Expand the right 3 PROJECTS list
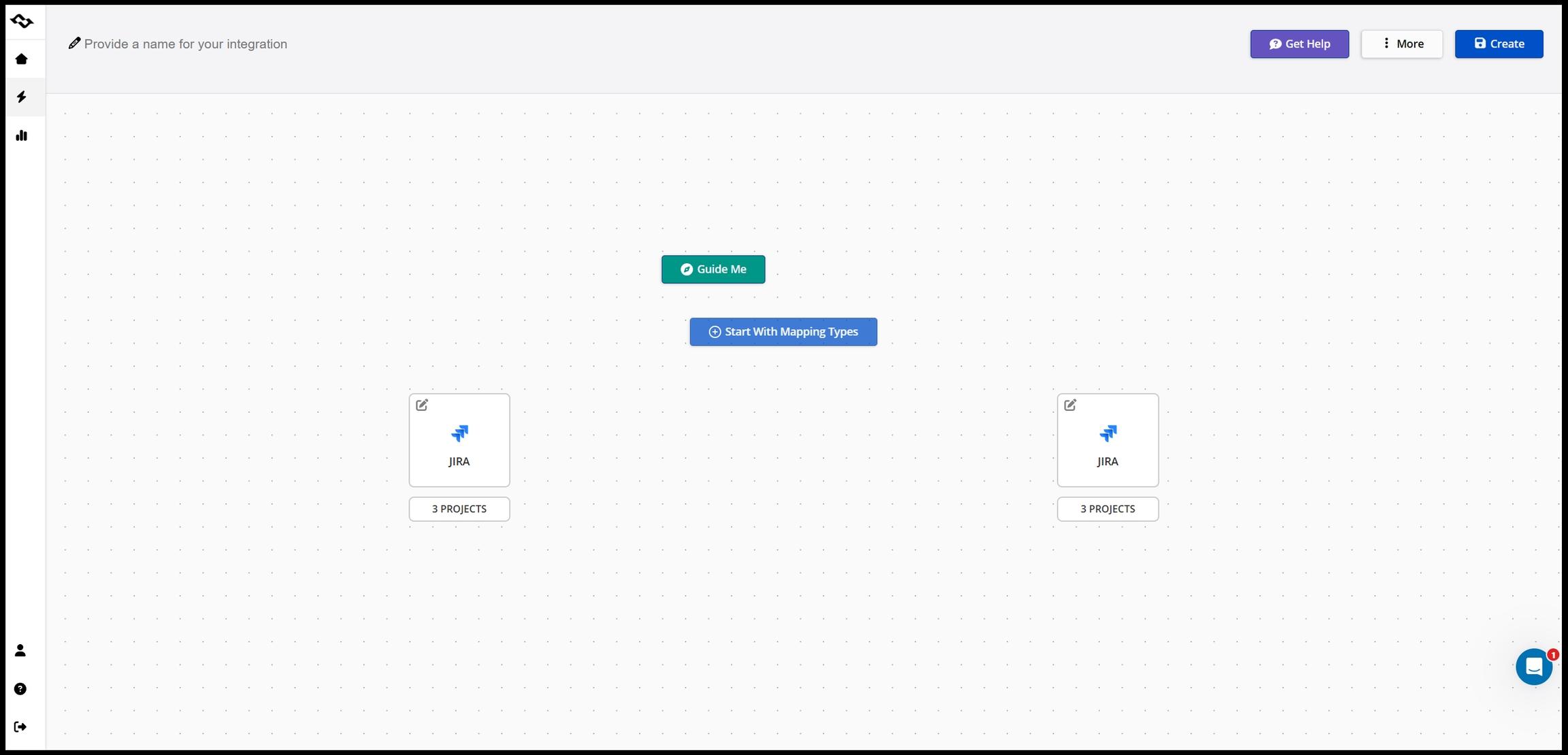The image size is (1568, 755). point(1107,509)
